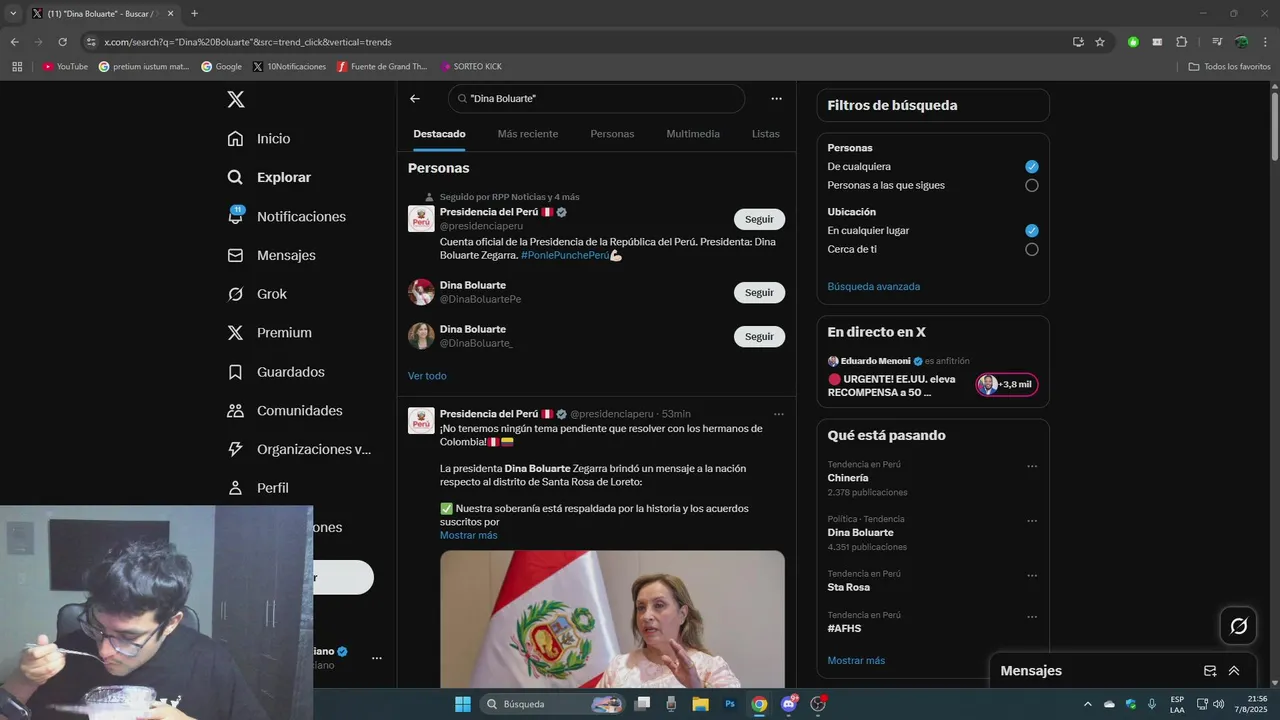Open Sta Rosa trending topic
Screen dimensions: 1280x720
848,588
